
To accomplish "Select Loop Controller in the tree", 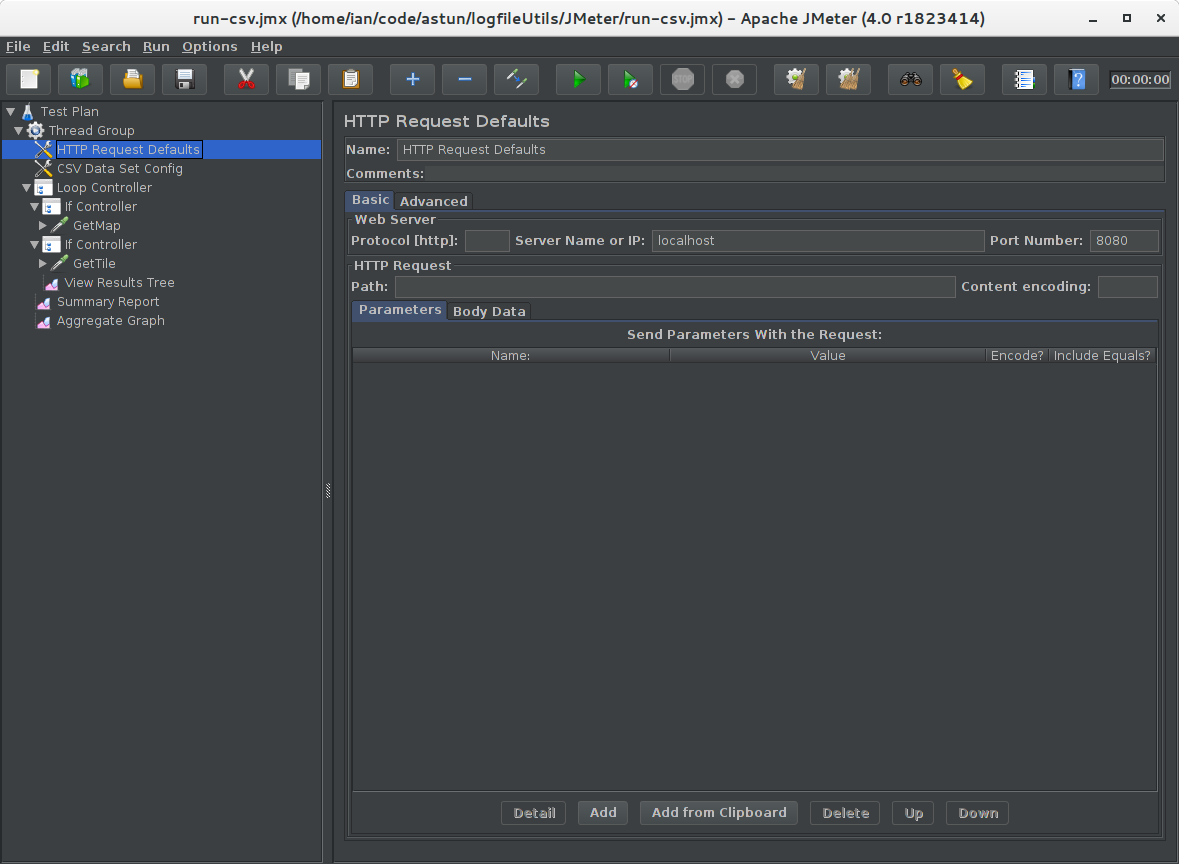I will pos(104,187).
